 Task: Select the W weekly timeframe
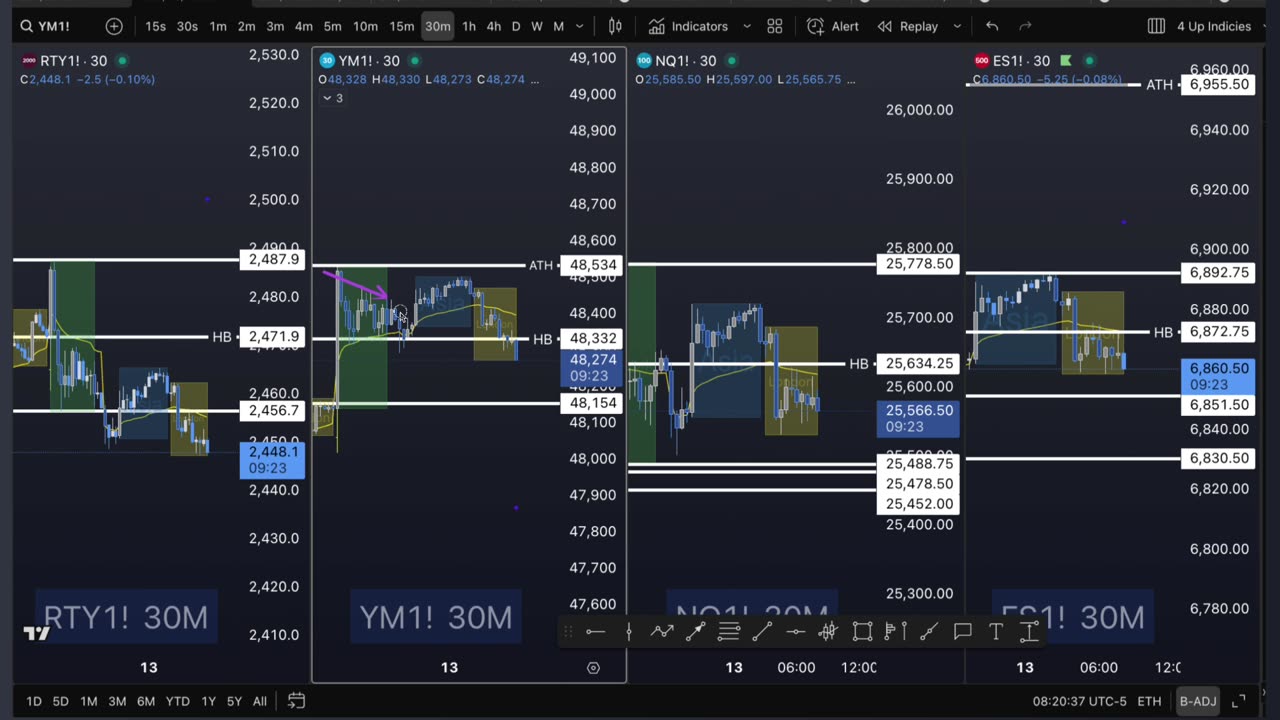[x=537, y=26]
